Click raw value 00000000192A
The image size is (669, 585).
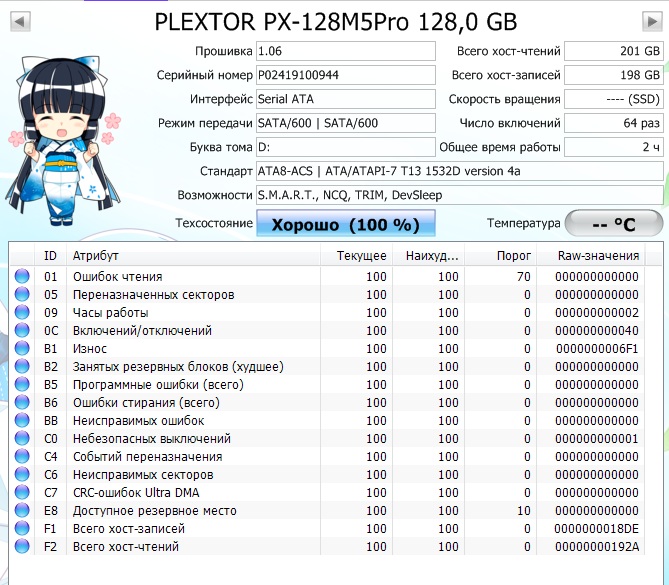click(597, 547)
